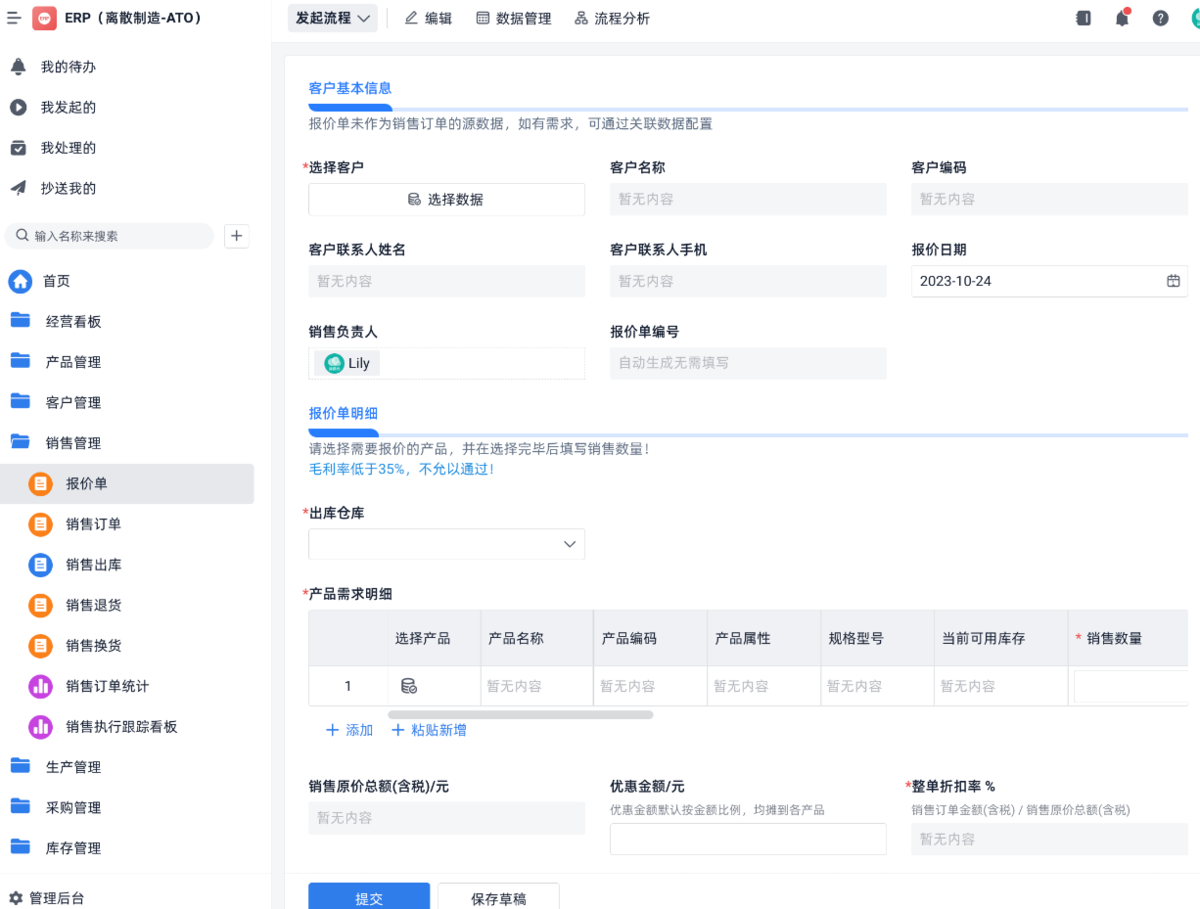Switch to 流程分析 tab

612,18
